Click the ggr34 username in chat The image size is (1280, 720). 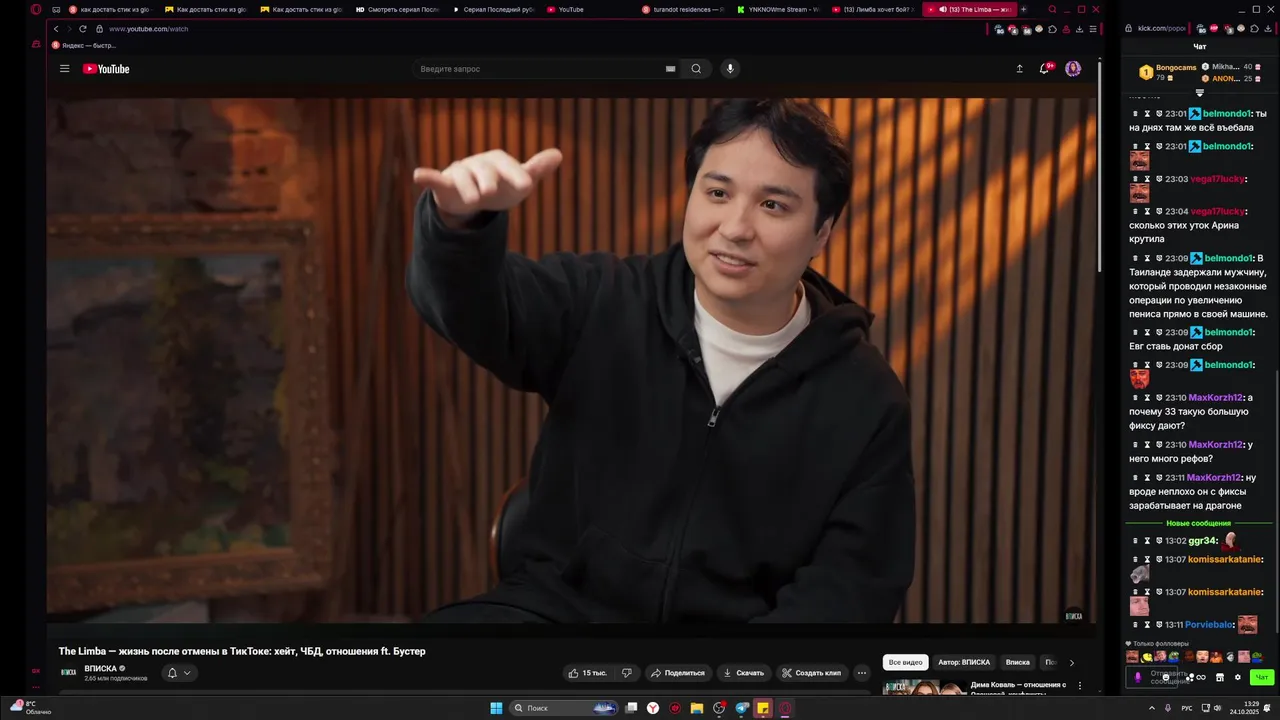click(x=1202, y=541)
